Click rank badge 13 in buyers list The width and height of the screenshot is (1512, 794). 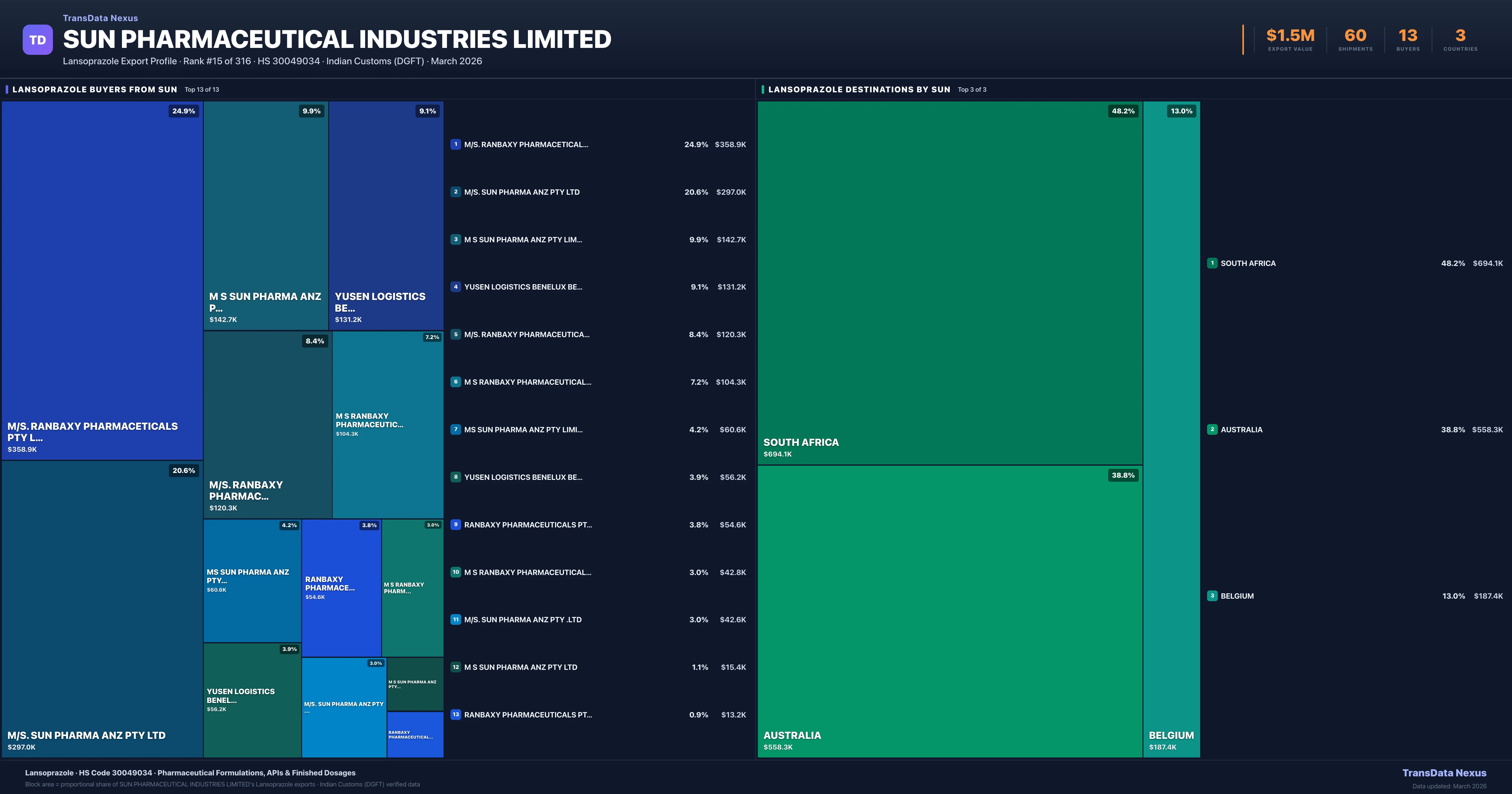(455, 715)
